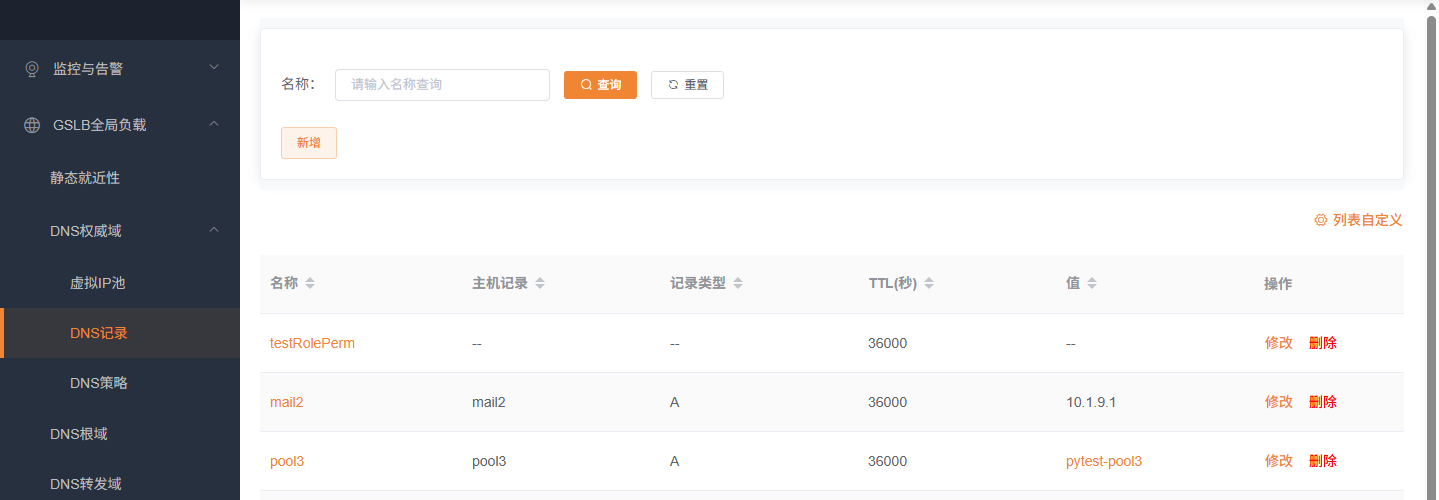The width and height of the screenshot is (1439, 500).
Task: Click sort arrows next to 值 column
Action: click(1092, 284)
